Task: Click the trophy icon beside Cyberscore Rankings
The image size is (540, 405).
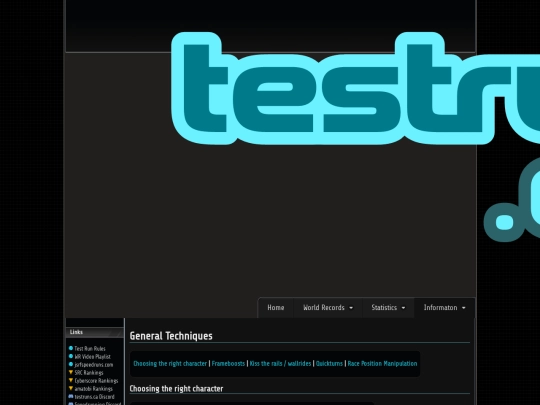Action: click(71, 380)
